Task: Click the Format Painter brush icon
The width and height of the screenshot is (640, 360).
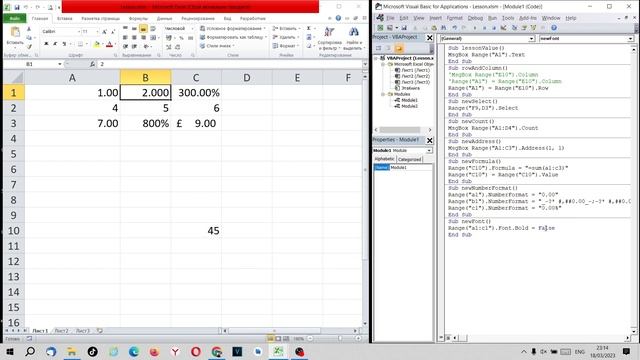Action: 29,47
